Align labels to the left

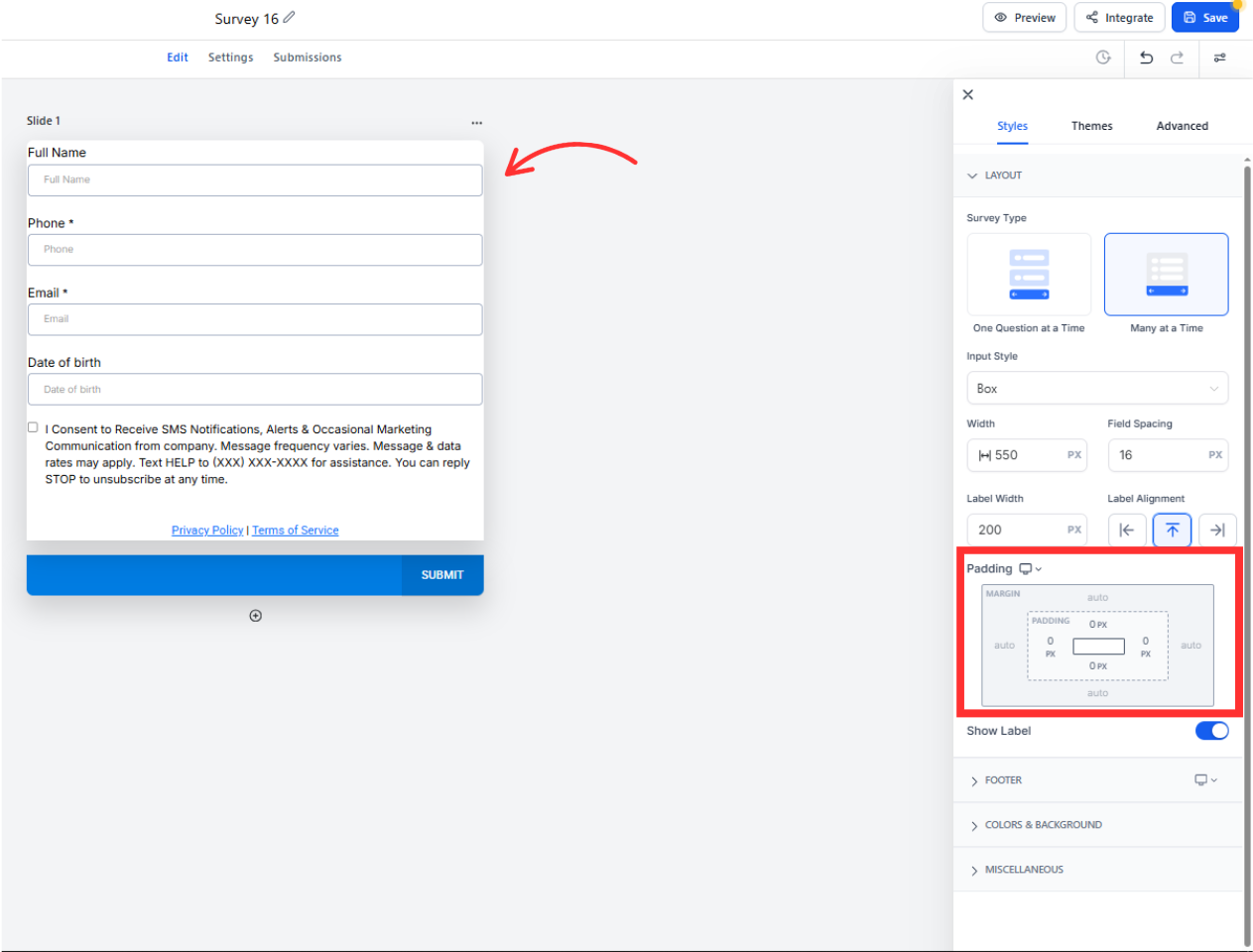1126,530
